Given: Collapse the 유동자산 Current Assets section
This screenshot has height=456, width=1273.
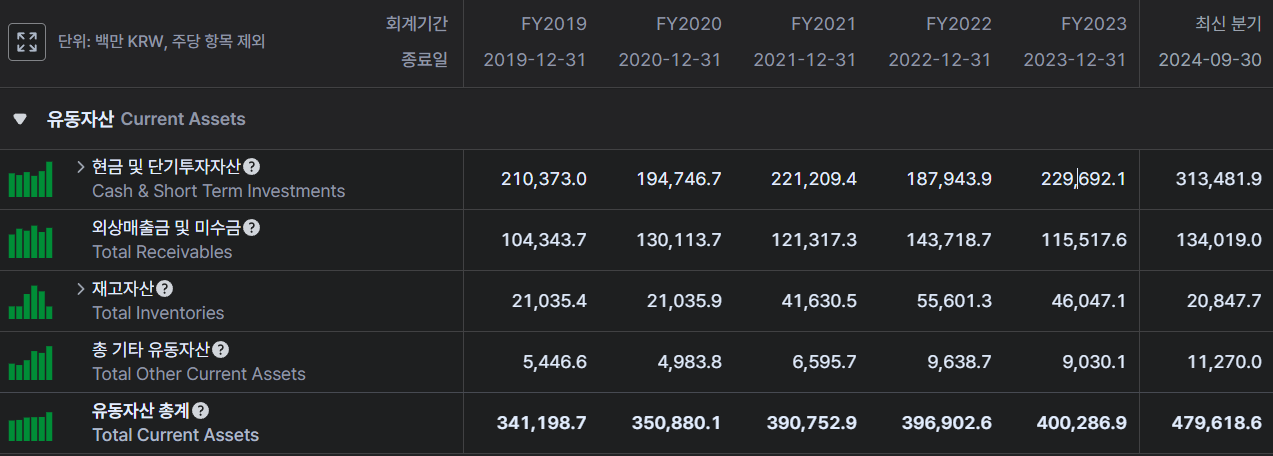Looking at the screenshot, I should click(20, 119).
